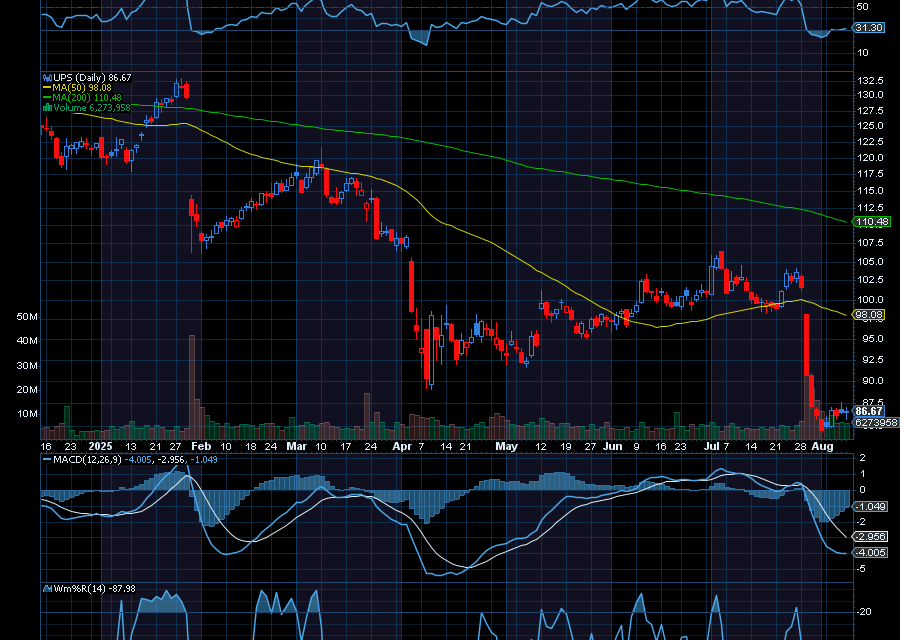Image resolution: width=900 pixels, height=640 pixels.
Task: Click the 6273958 volume tag
Action: 876,422
